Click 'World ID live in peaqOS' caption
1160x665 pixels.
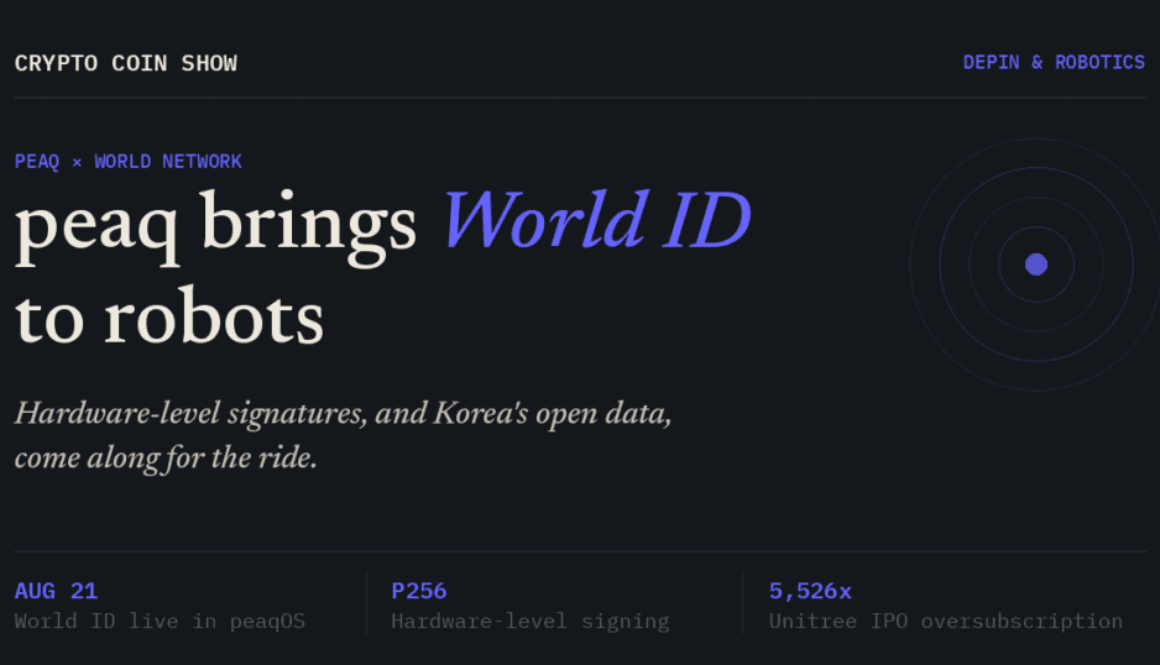pos(160,621)
